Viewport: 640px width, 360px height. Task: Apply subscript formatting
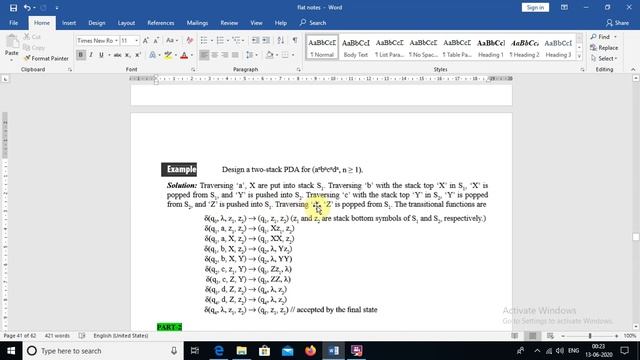click(128, 55)
